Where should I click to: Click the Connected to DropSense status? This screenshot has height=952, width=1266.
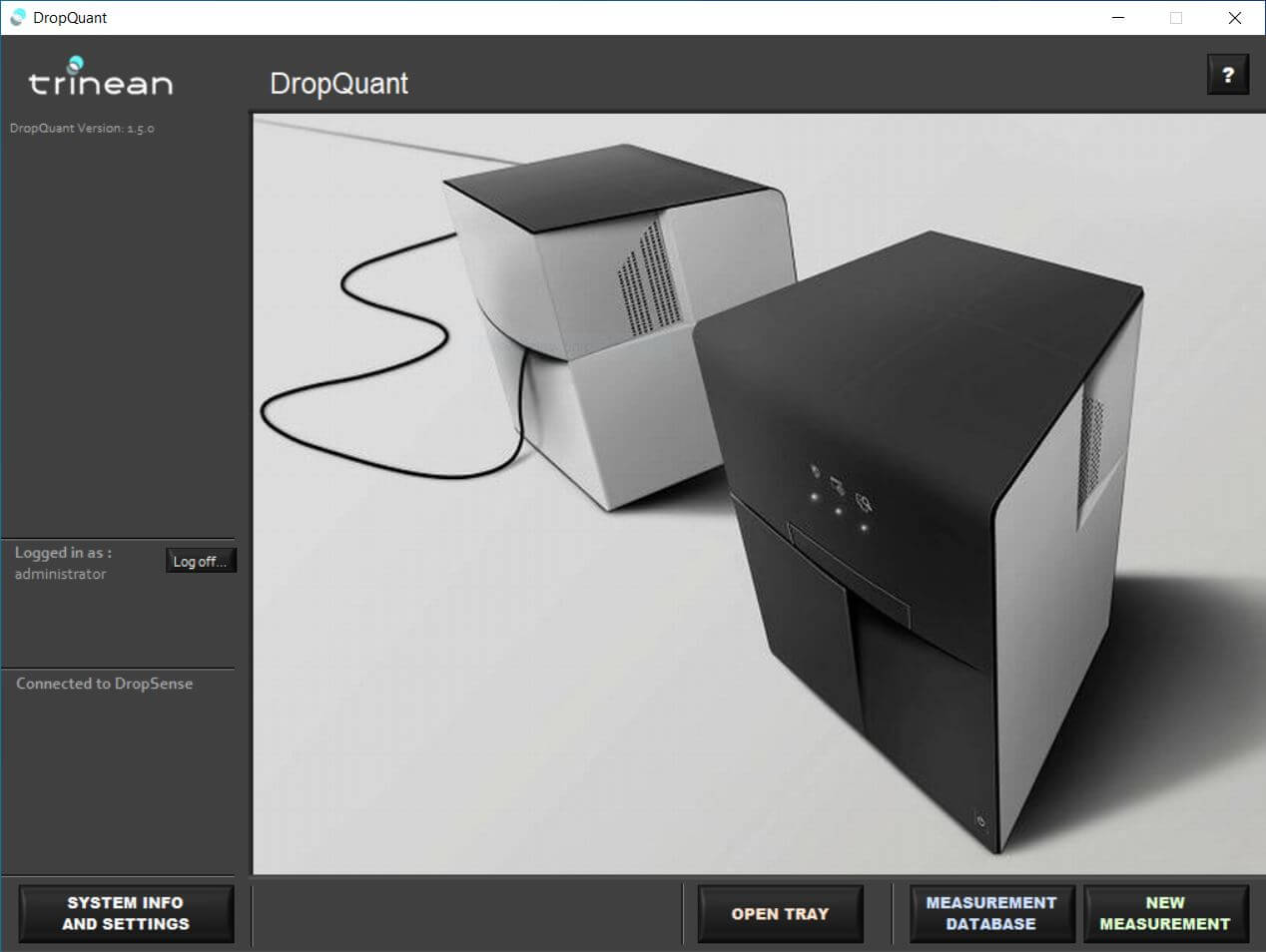(105, 684)
